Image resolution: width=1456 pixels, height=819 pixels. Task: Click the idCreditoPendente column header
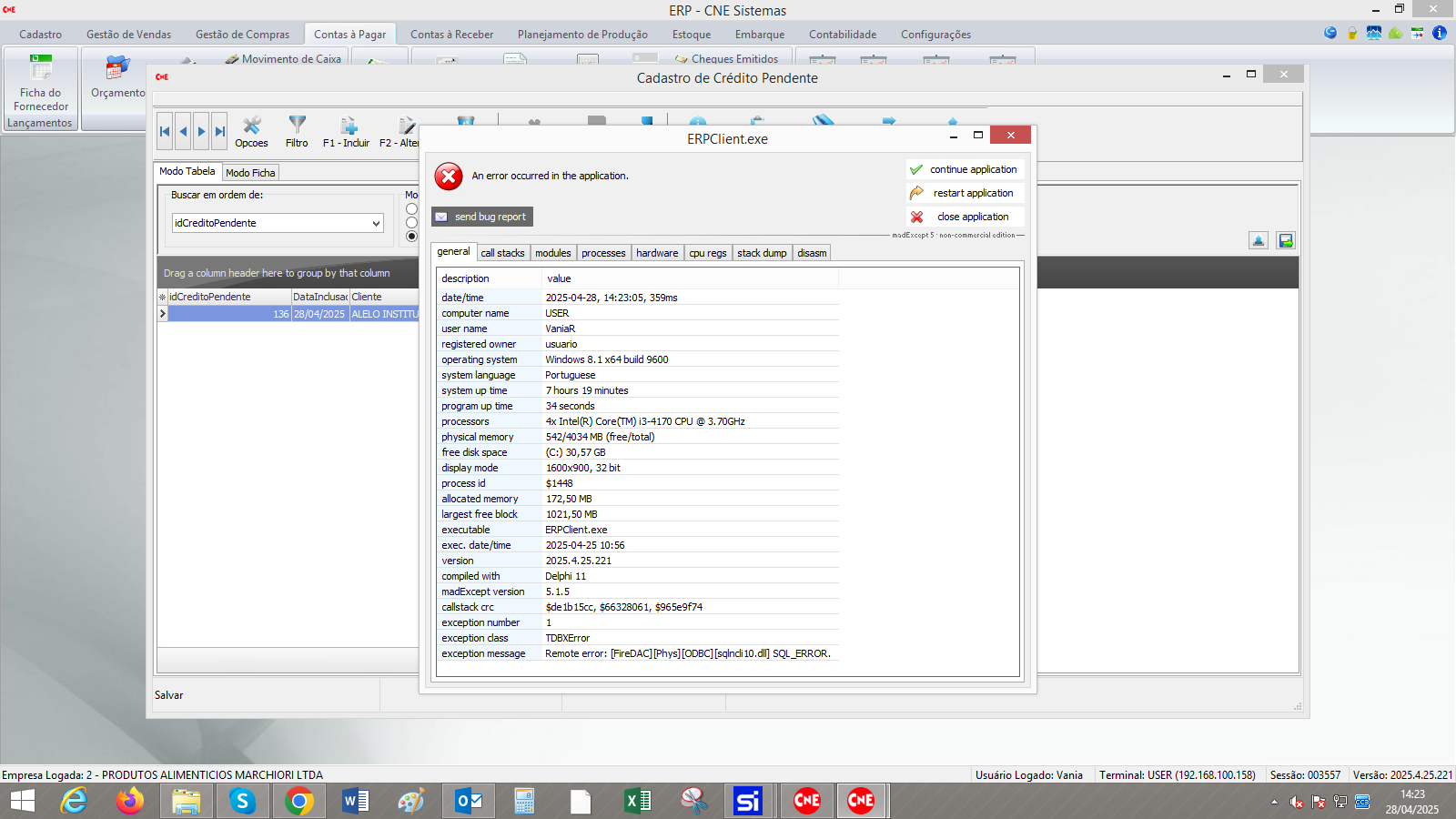pos(227,297)
